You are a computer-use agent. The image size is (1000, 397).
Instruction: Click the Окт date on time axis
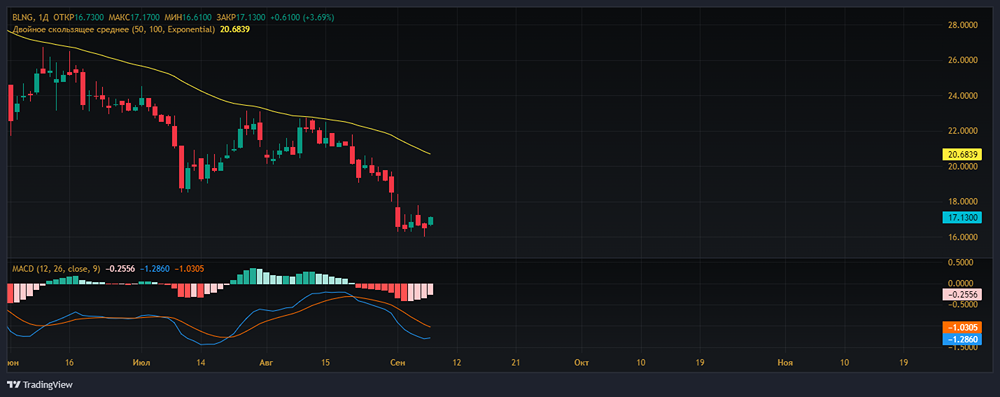(x=581, y=362)
